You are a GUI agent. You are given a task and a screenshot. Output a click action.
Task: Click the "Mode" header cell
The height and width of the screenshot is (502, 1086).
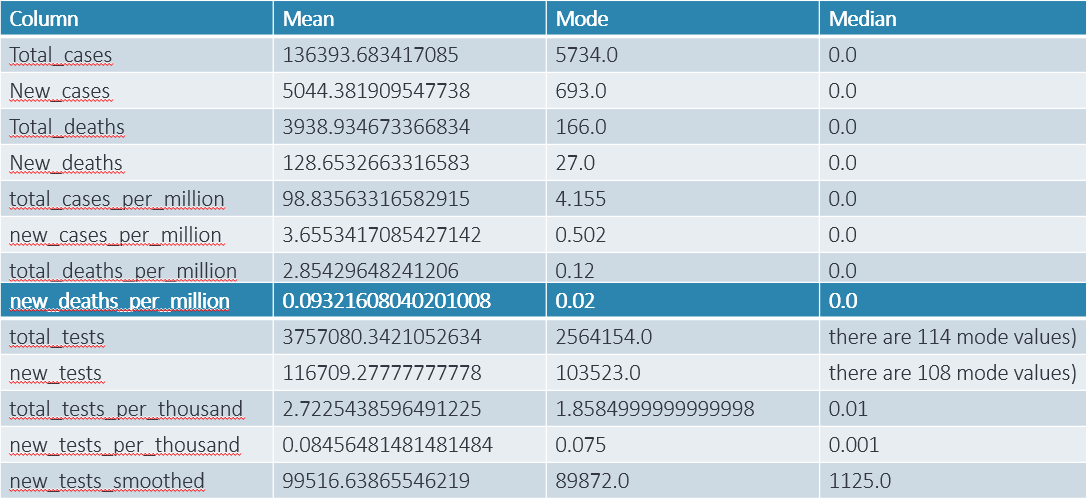[x=682, y=18]
